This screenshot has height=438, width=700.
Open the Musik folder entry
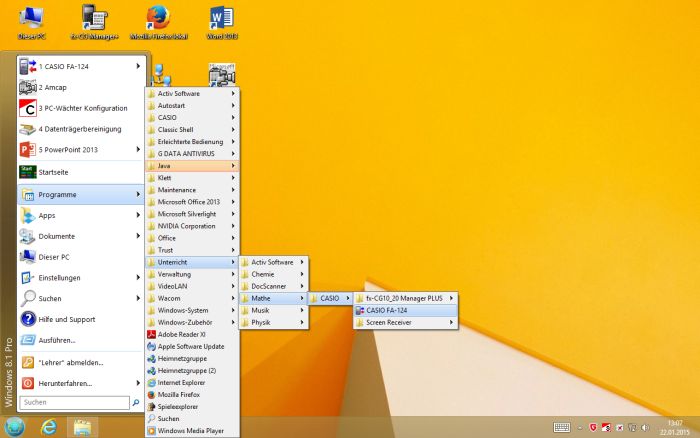click(x=274, y=310)
